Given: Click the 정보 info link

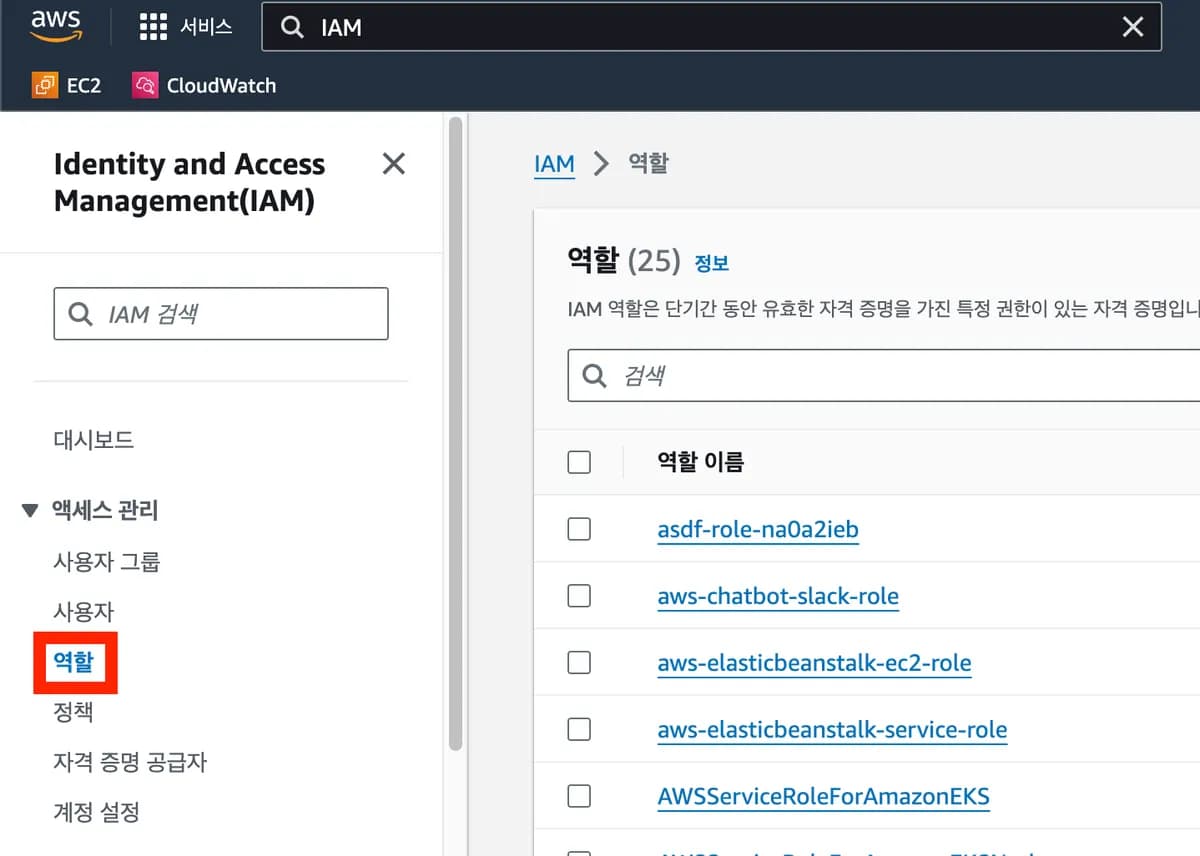Looking at the screenshot, I should pyautogui.click(x=712, y=264).
